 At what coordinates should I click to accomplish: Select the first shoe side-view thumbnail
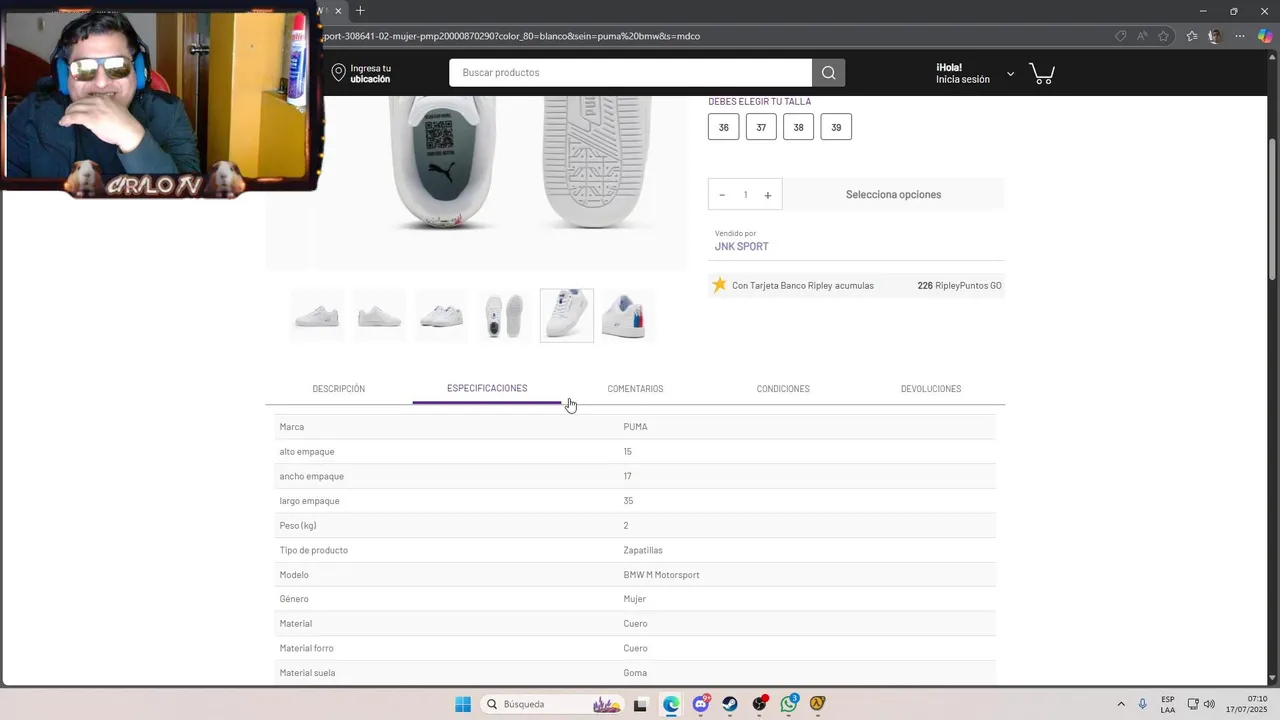[317, 315]
